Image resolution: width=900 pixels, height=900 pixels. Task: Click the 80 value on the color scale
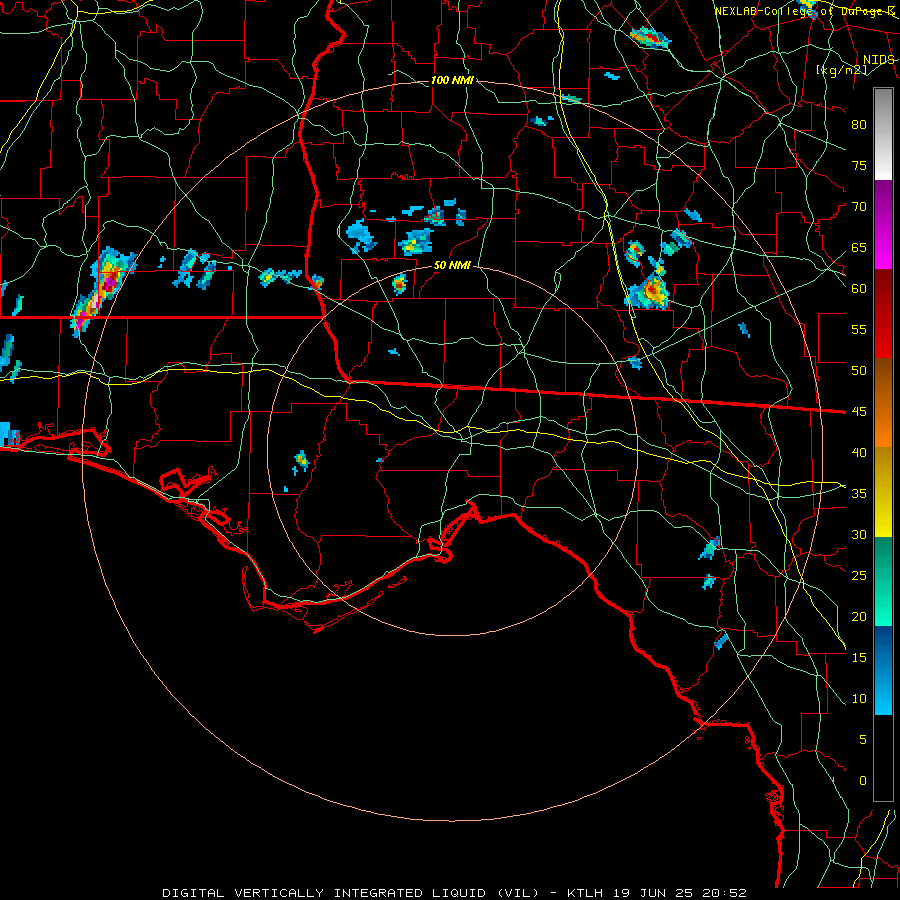pos(859,125)
